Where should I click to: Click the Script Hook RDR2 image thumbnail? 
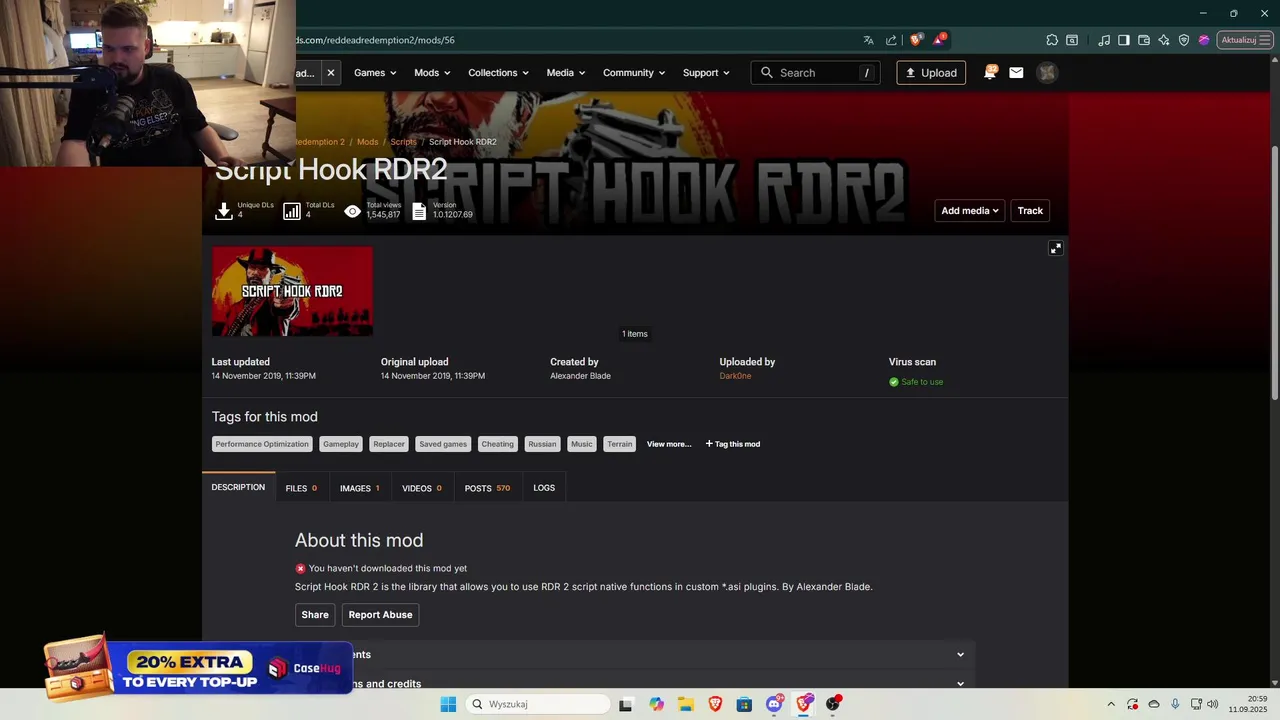292,291
